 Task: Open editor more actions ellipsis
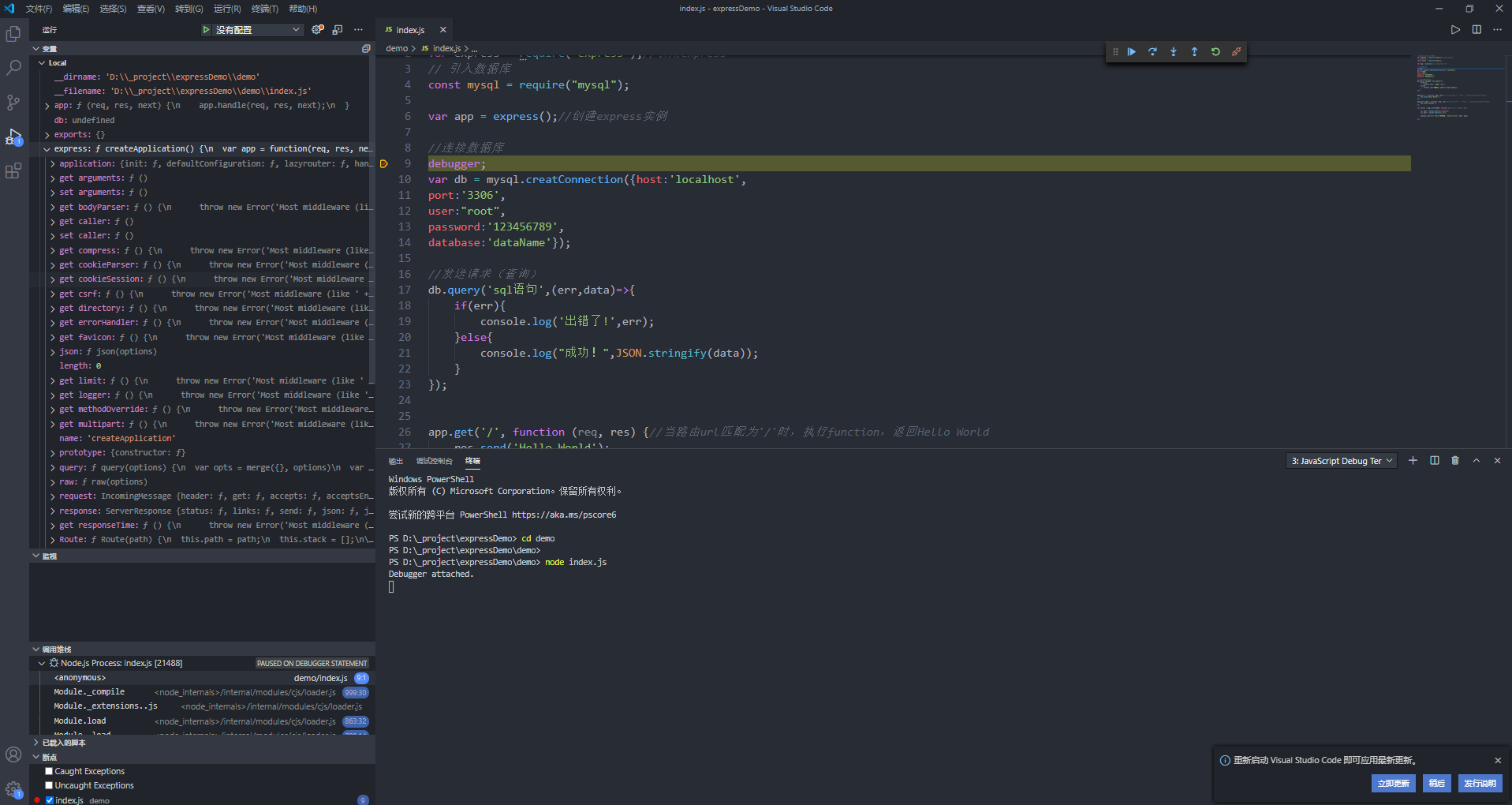(1498, 30)
